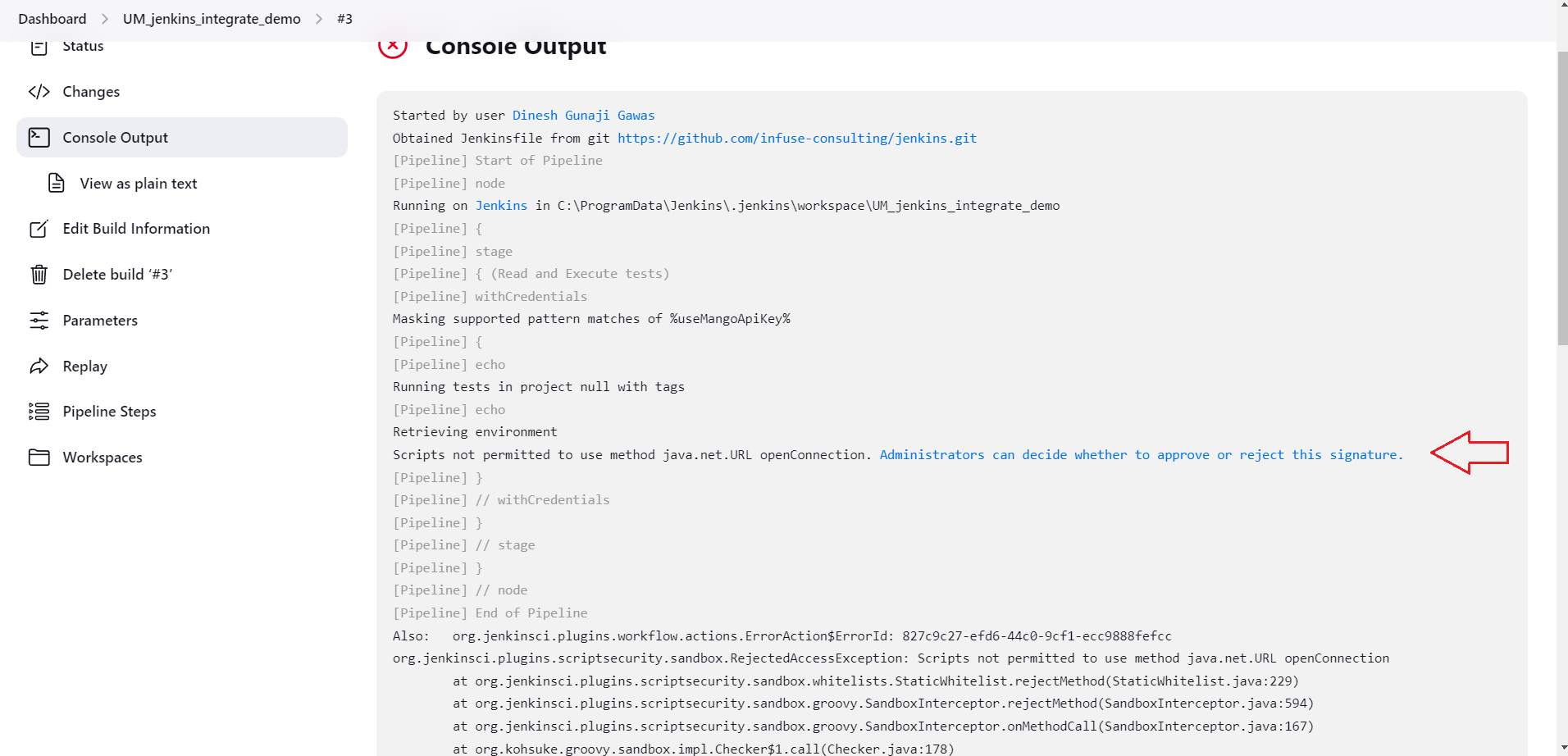Click 'Running tests in project null' line
This screenshot has height=756, width=1568.
pos(539,387)
